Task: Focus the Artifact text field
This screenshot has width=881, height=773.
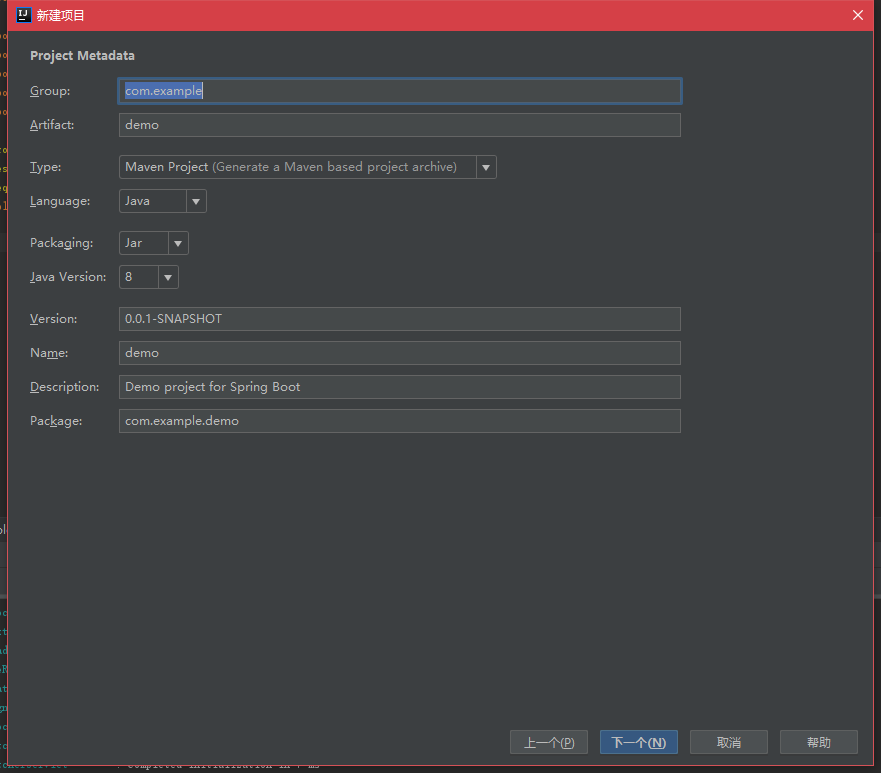Action: pyautogui.click(x=399, y=125)
